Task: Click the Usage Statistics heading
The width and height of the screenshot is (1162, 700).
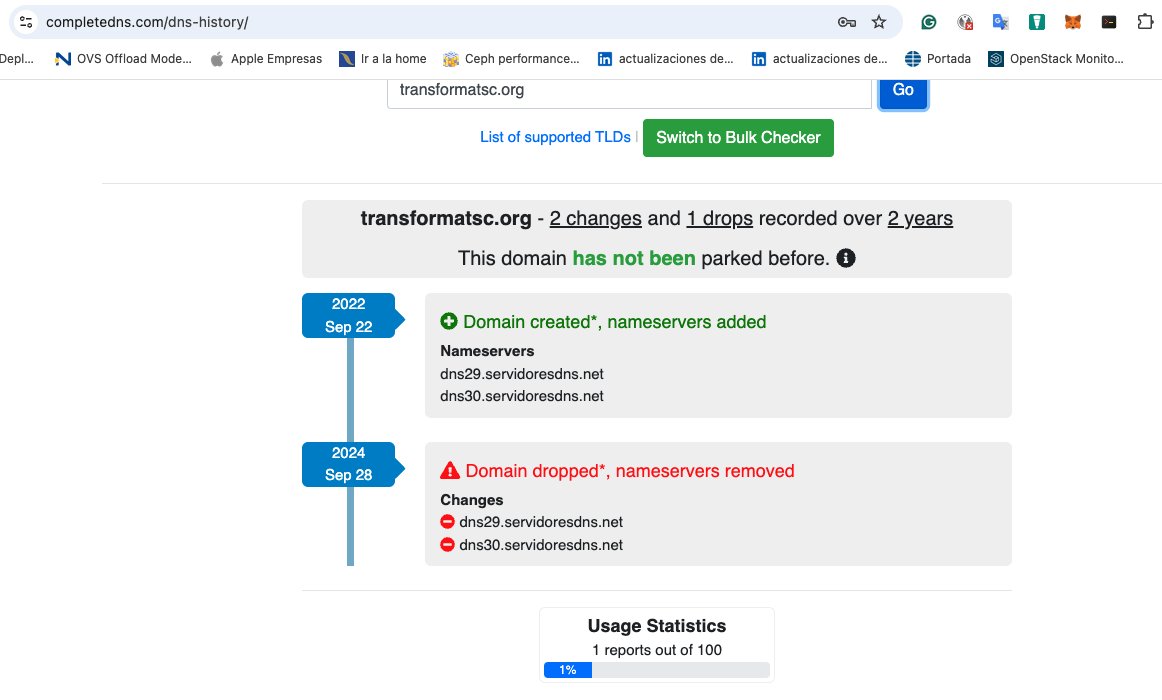Action: pos(657,626)
